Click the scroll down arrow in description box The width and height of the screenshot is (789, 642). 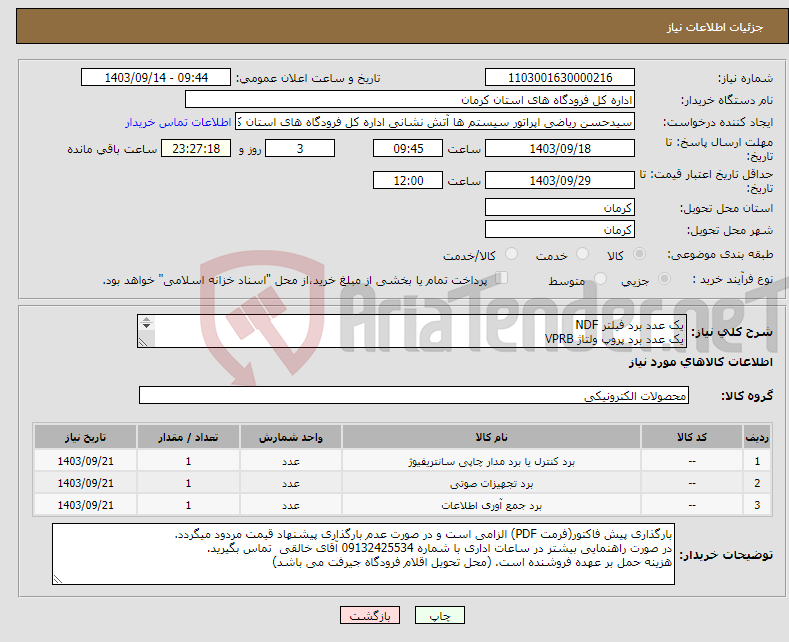click(x=146, y=326)
